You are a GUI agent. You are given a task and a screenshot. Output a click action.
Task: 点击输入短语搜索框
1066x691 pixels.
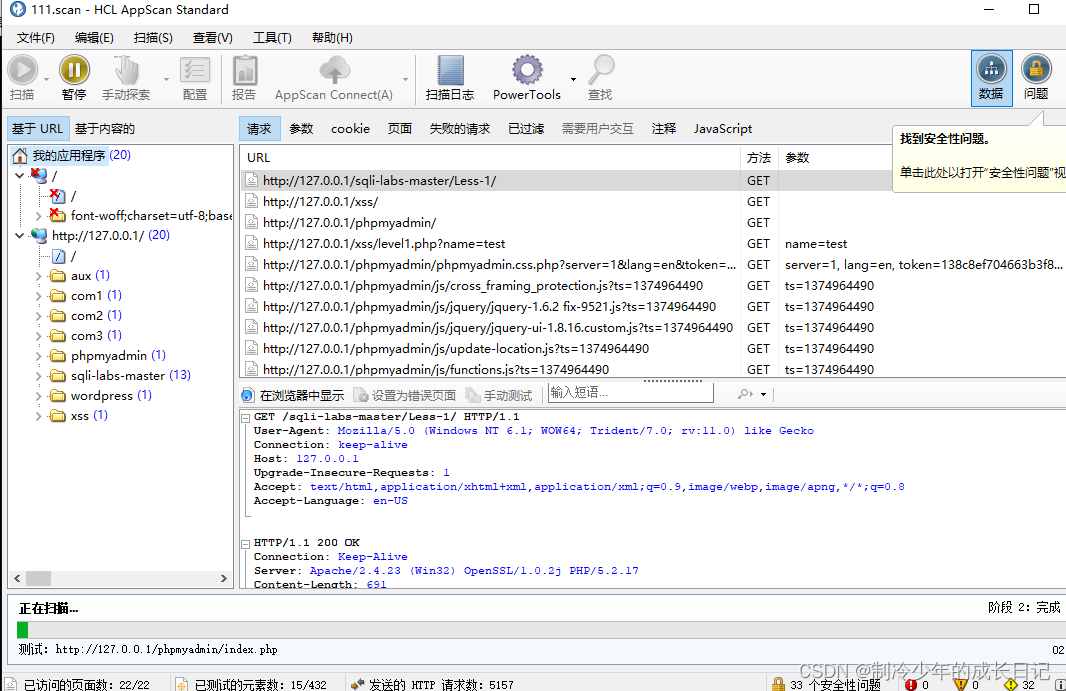[x=629, y=391]
